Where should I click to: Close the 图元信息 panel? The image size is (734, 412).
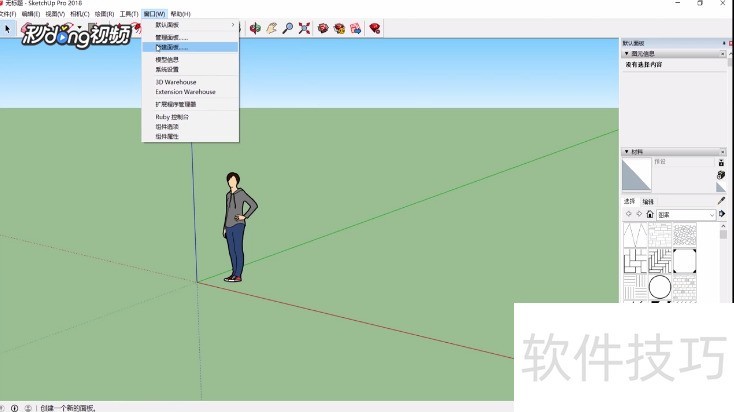[722, 54]
